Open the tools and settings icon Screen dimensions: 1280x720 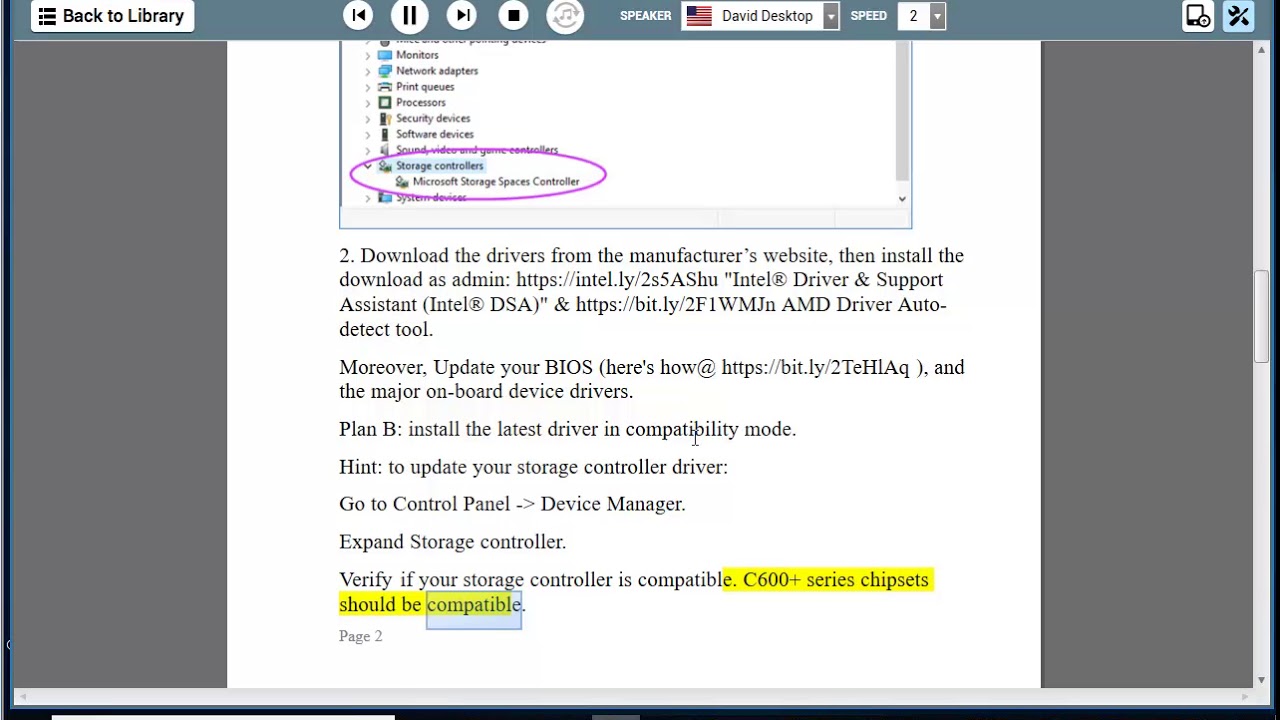[x=1239, y=16]
